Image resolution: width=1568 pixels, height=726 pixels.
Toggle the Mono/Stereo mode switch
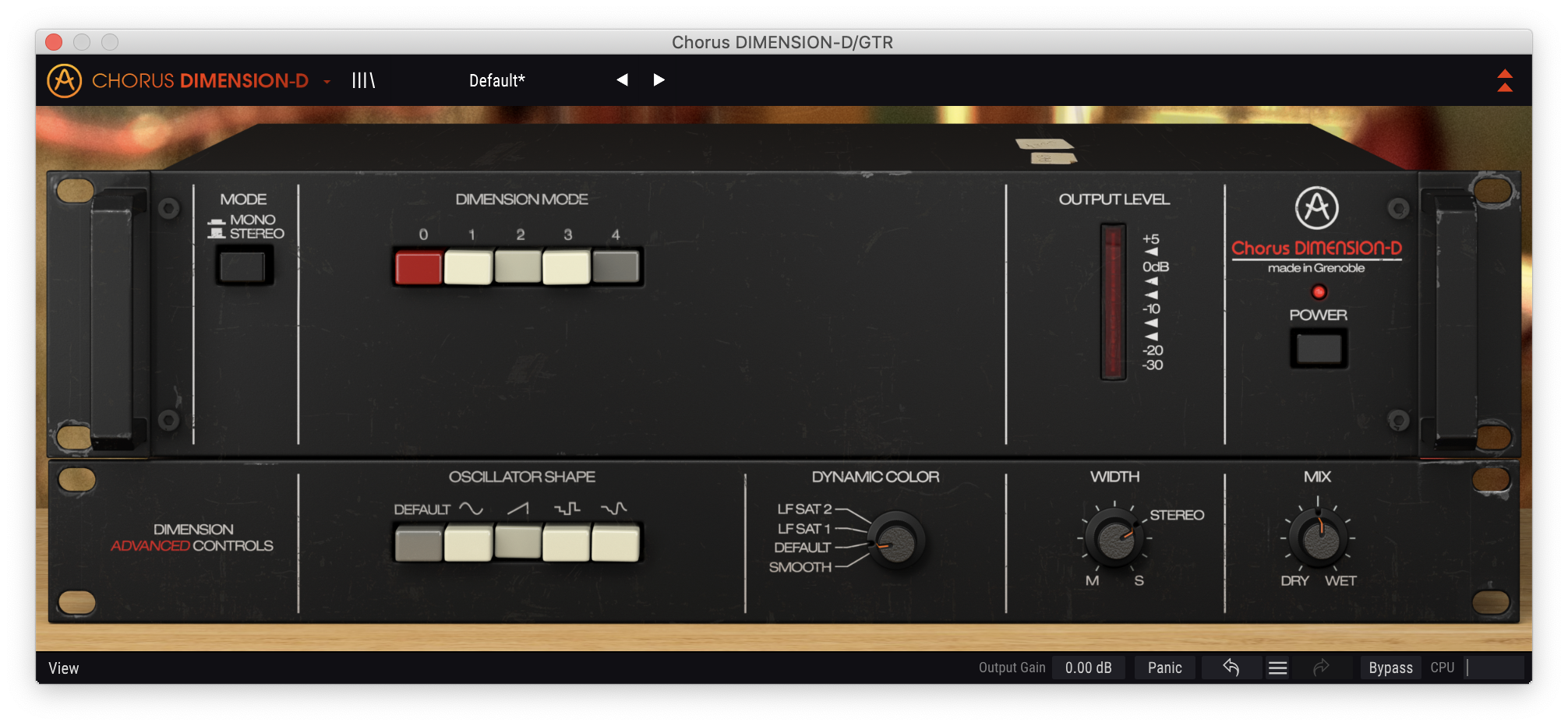[244, 267]
